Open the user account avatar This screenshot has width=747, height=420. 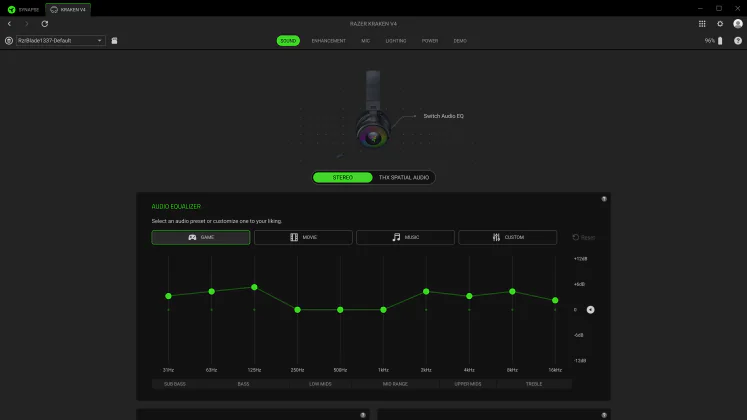(738, 23)
